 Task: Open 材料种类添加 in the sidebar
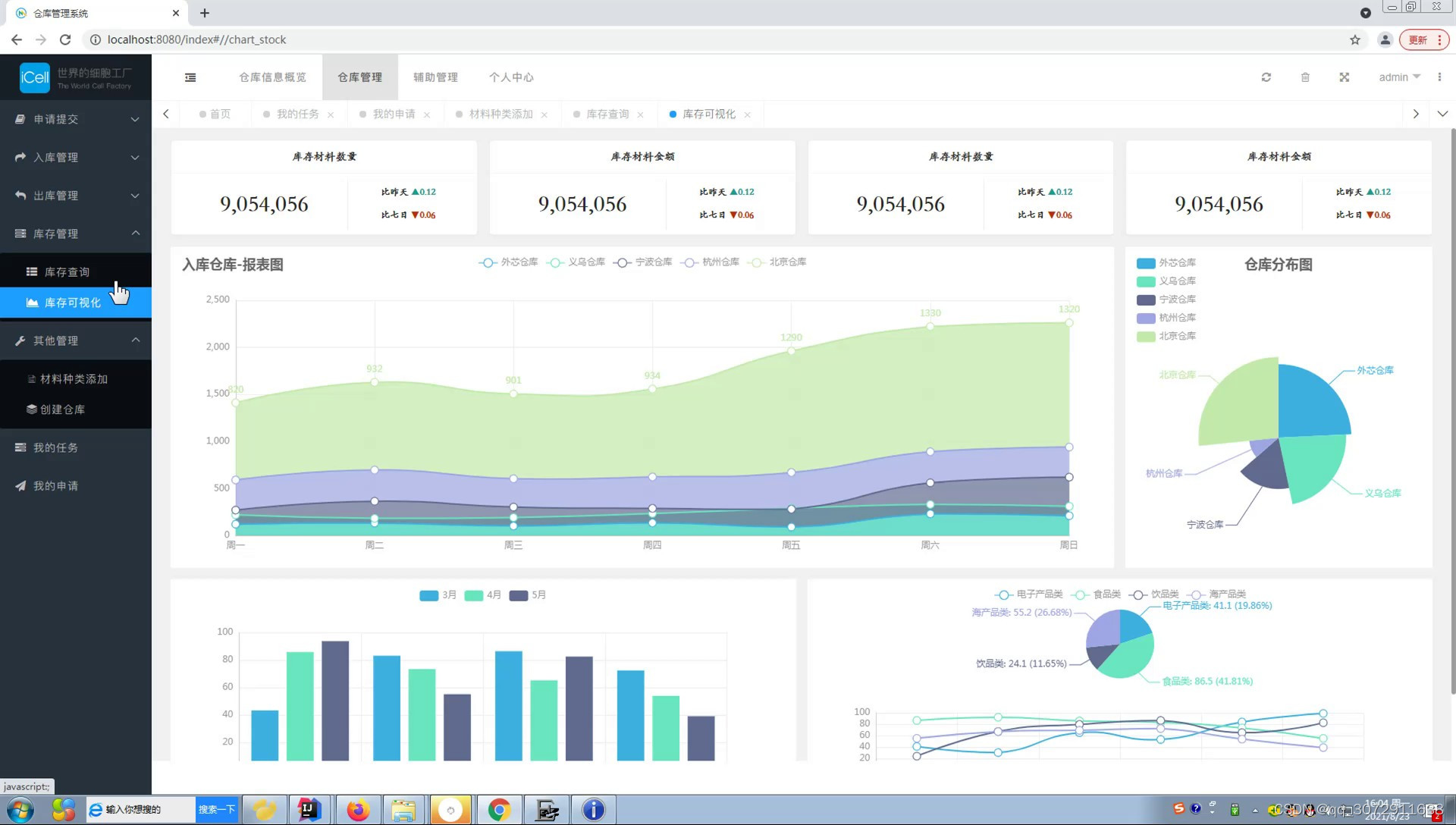point(76,379)
